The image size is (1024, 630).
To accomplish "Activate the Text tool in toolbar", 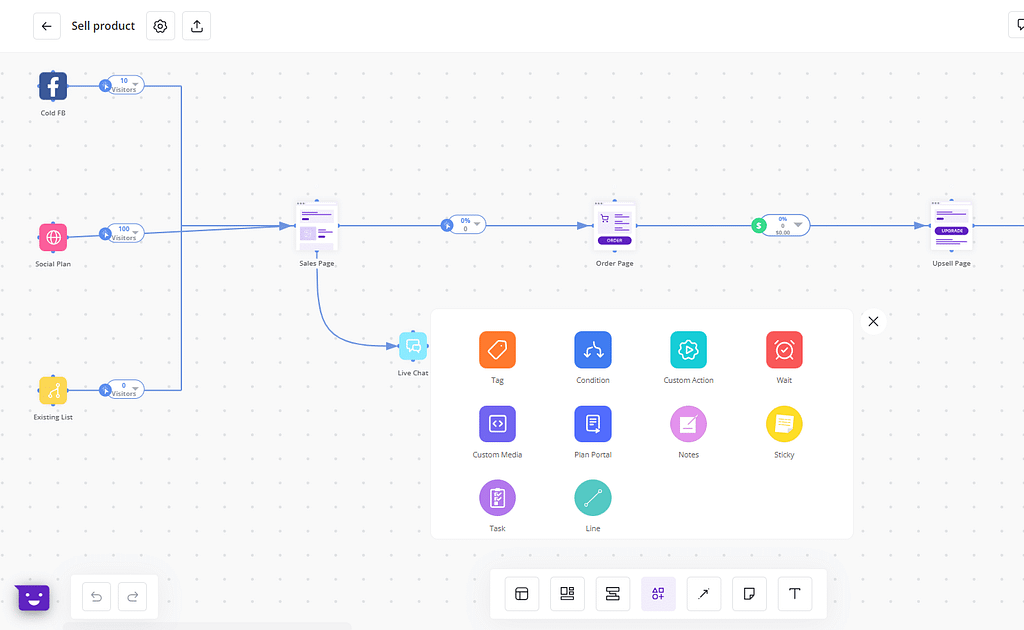I will (x=795, y=594).
